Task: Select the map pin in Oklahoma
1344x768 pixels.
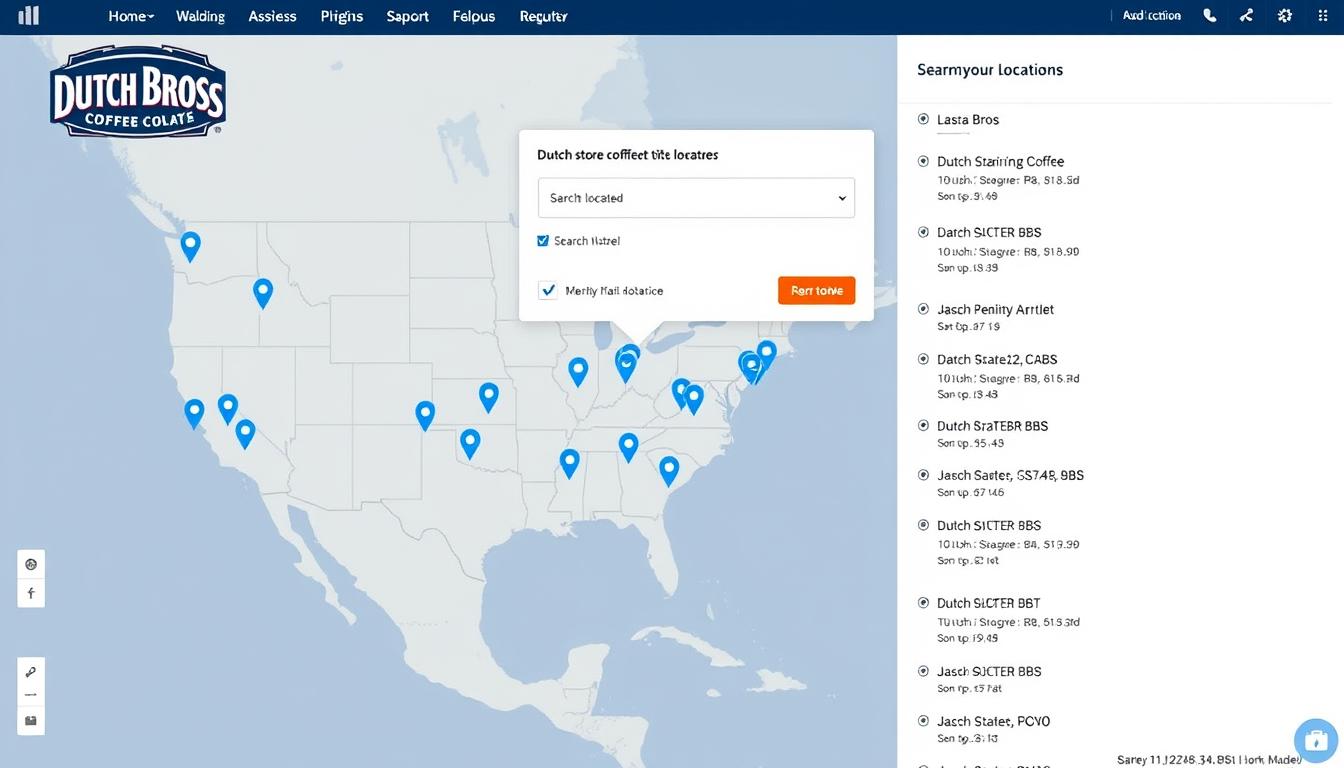Action: click(470, 443)
